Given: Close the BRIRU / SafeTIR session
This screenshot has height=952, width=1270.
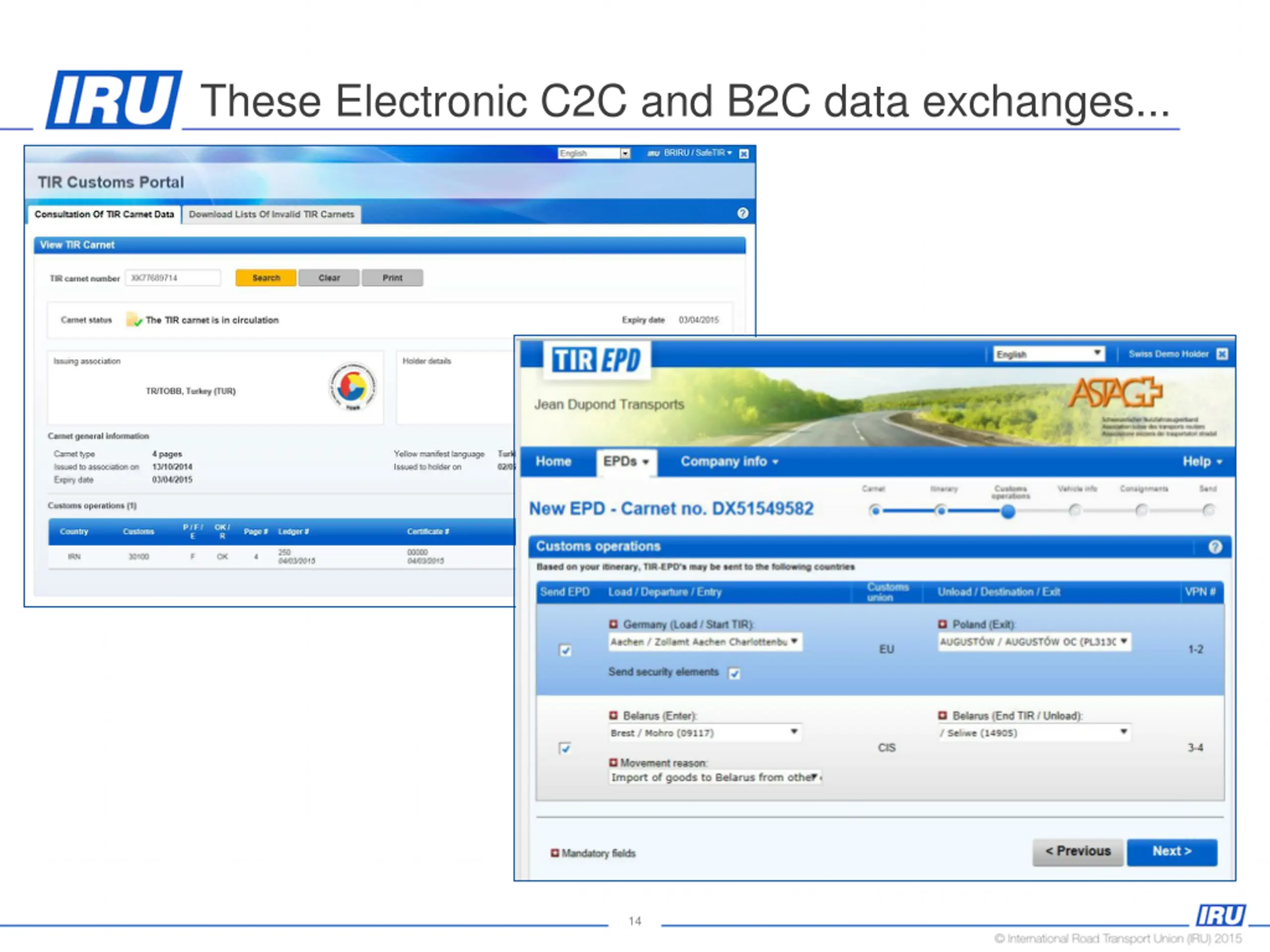Looking at the screenshot, I should (744, 154).
